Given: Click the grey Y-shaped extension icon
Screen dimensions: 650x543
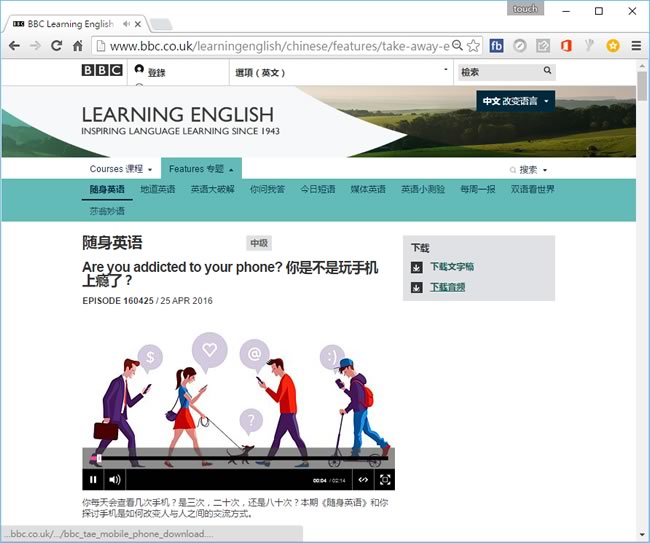Looking at the screenshot, I should pyautogui.click(x=589, y=45).
